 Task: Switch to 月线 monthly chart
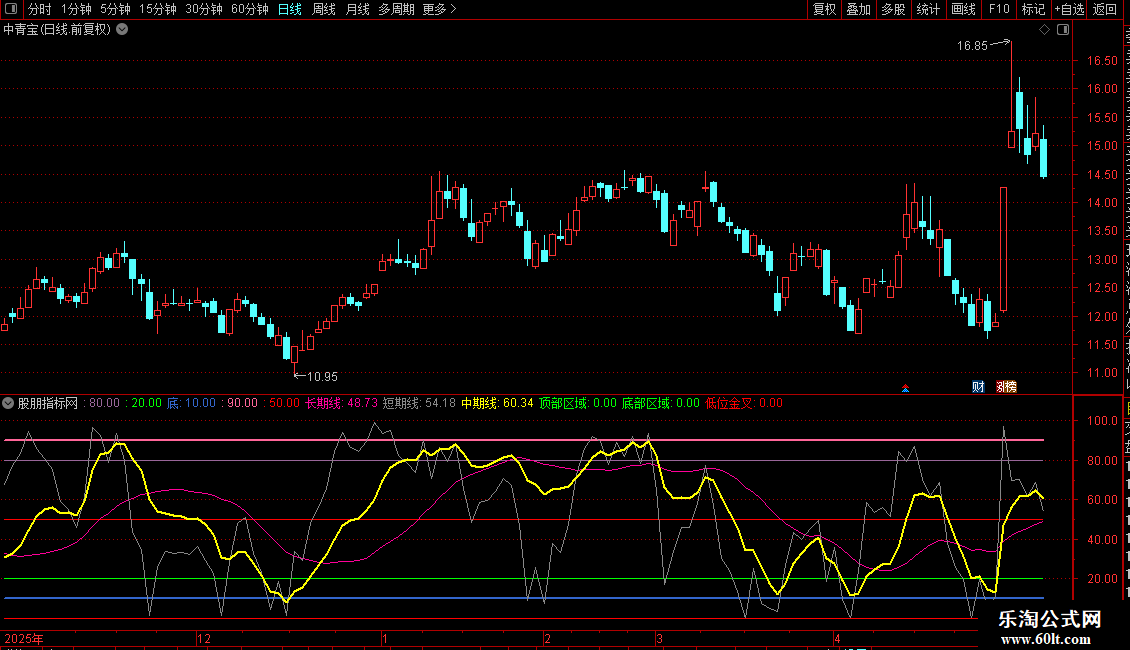click(357, 9)
